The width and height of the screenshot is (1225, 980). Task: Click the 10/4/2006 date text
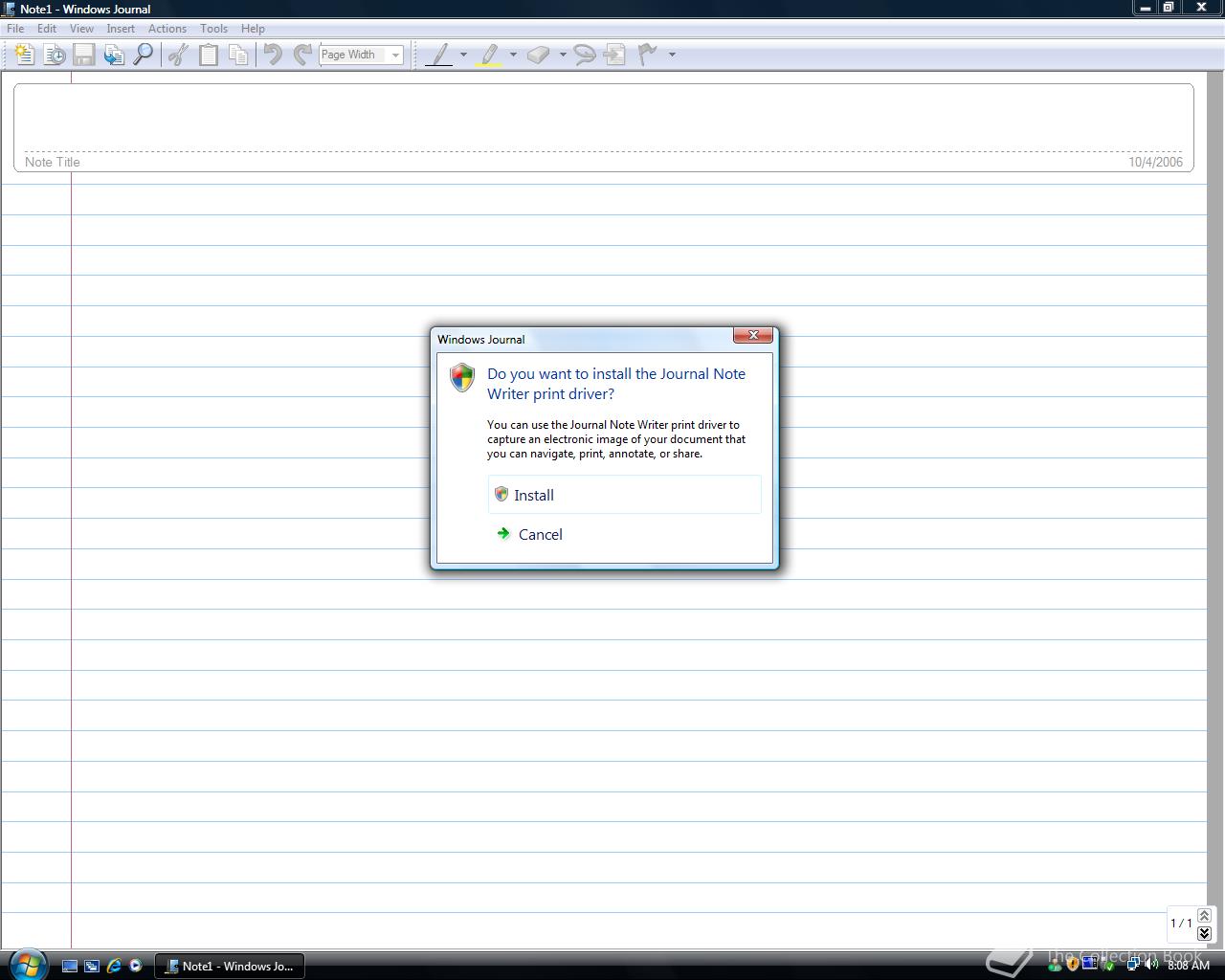(1155, 162)
